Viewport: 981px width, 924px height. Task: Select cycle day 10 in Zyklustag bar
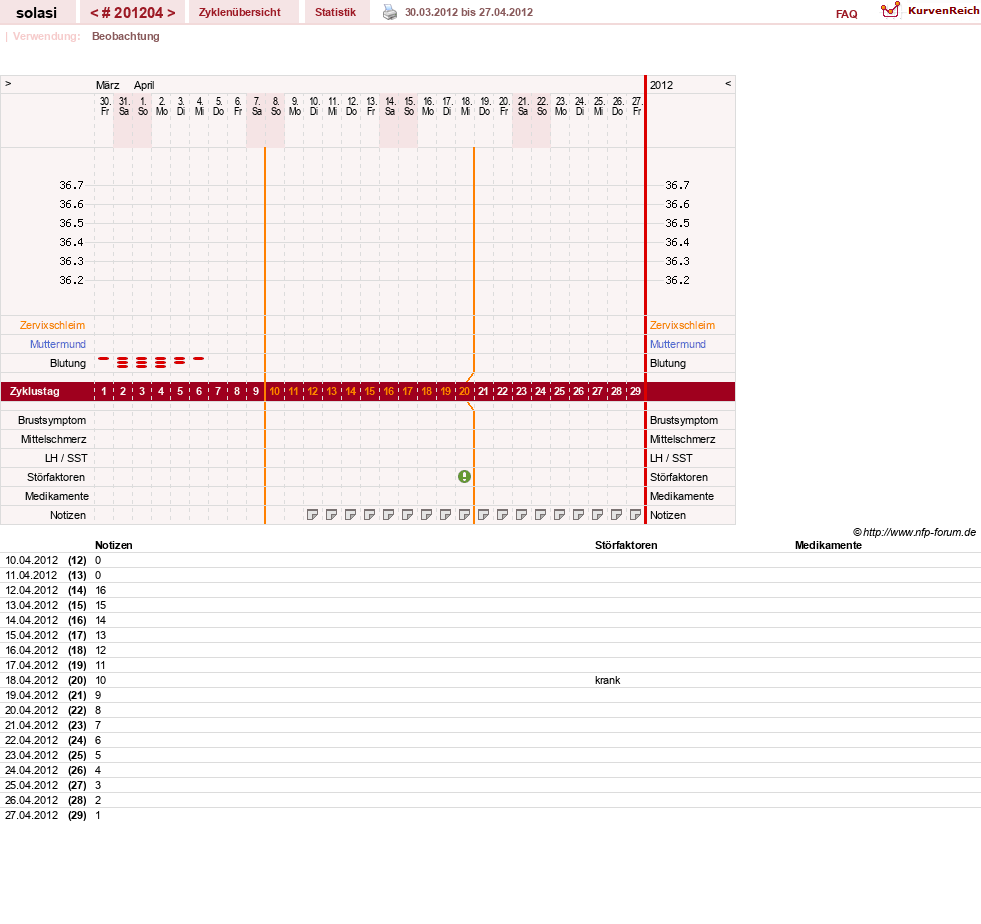coord(275,391)
